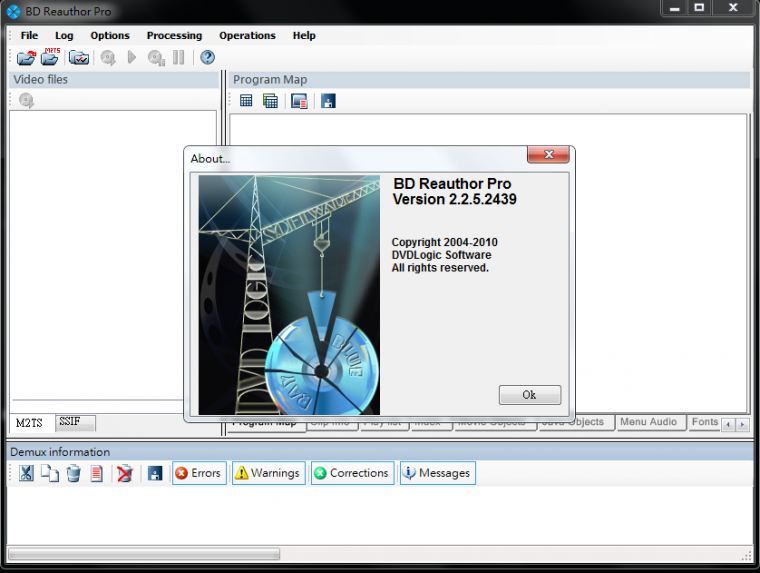This screenshot has width=760, height=573.
Task: Open the Processing menu
Action: (174, 35)
